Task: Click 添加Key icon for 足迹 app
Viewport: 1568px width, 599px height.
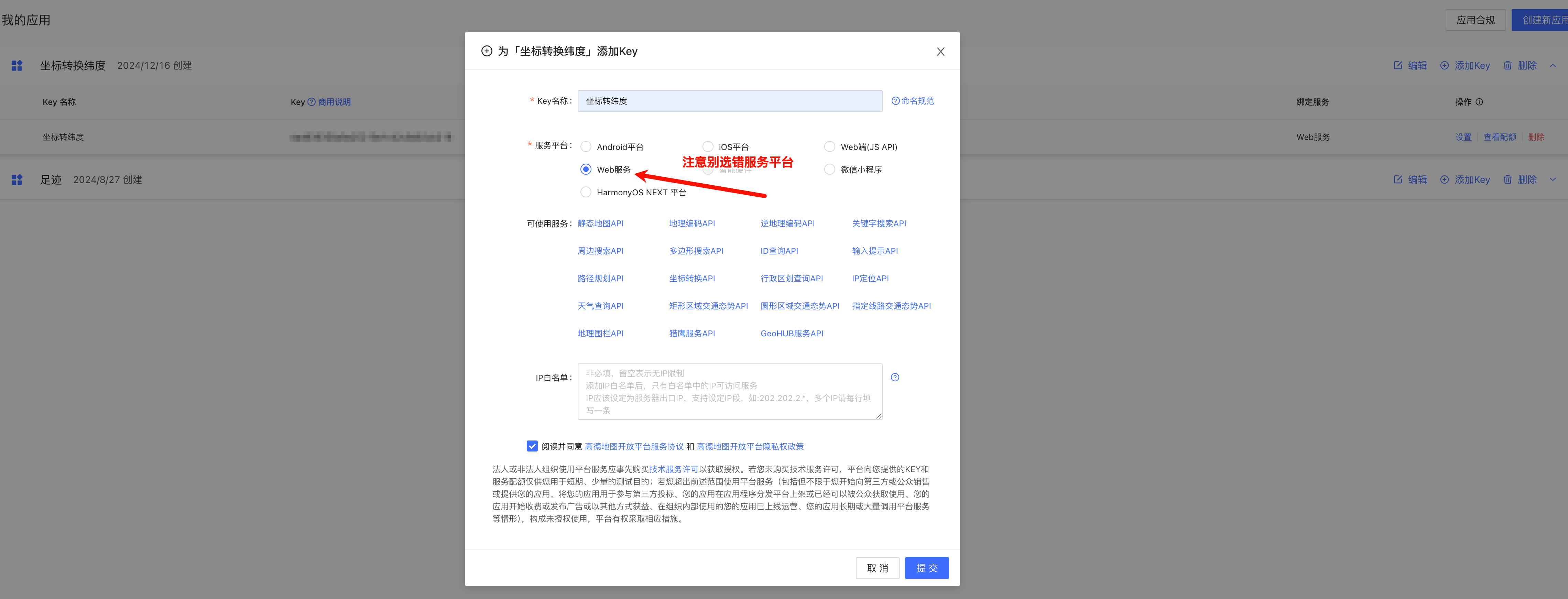Action: pos(1444,179)
